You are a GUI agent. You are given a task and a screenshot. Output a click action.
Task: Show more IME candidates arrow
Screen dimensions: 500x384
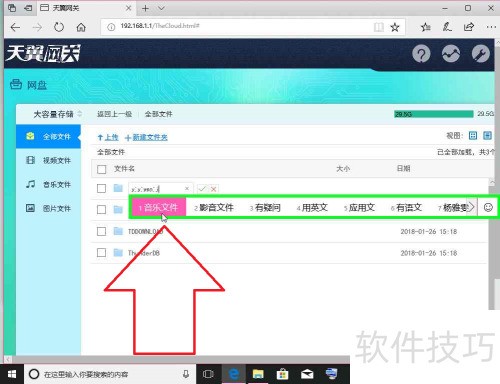[x=471, y=207]
